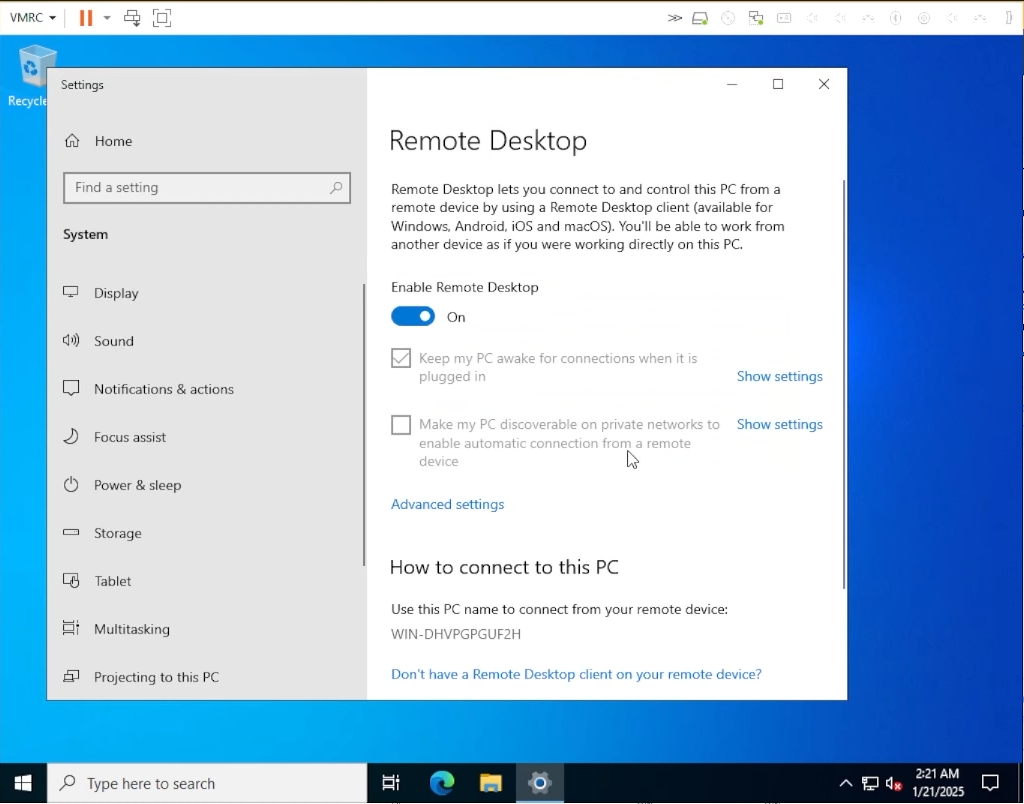1024x804 pixels.
Task: Select Storage in the sidebar
Action: point(116,533)
